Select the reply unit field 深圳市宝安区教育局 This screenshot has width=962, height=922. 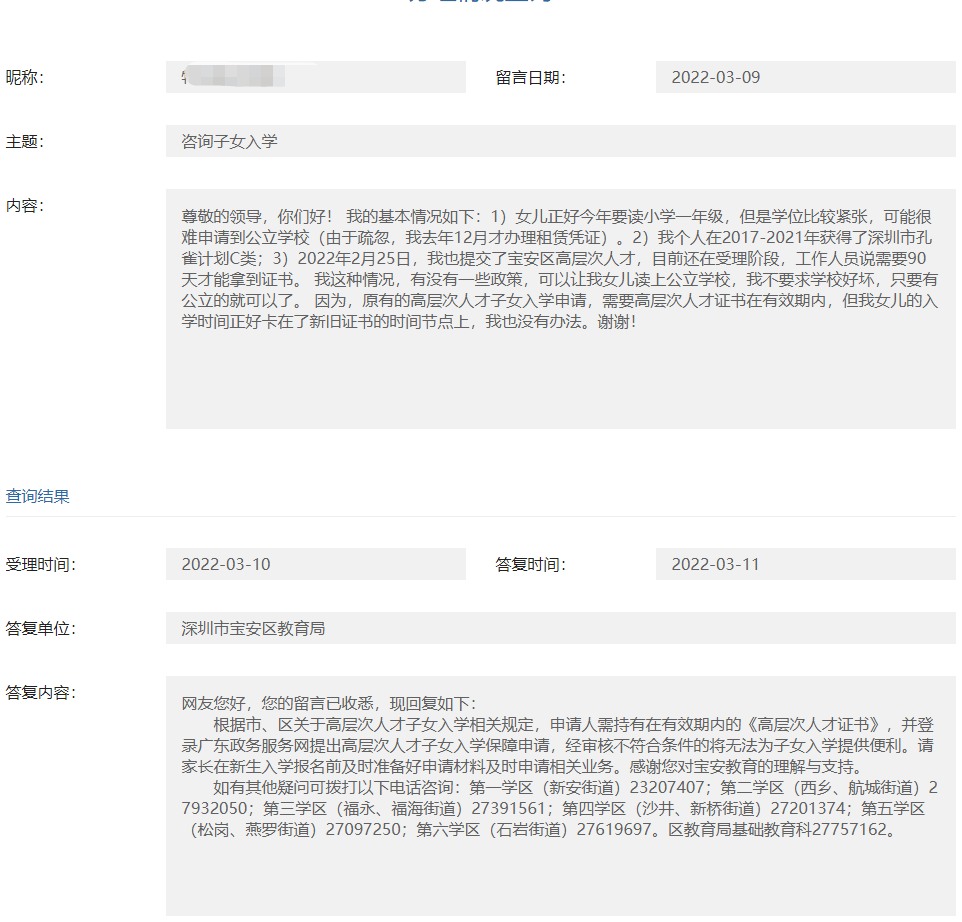(x=561, y=628)
